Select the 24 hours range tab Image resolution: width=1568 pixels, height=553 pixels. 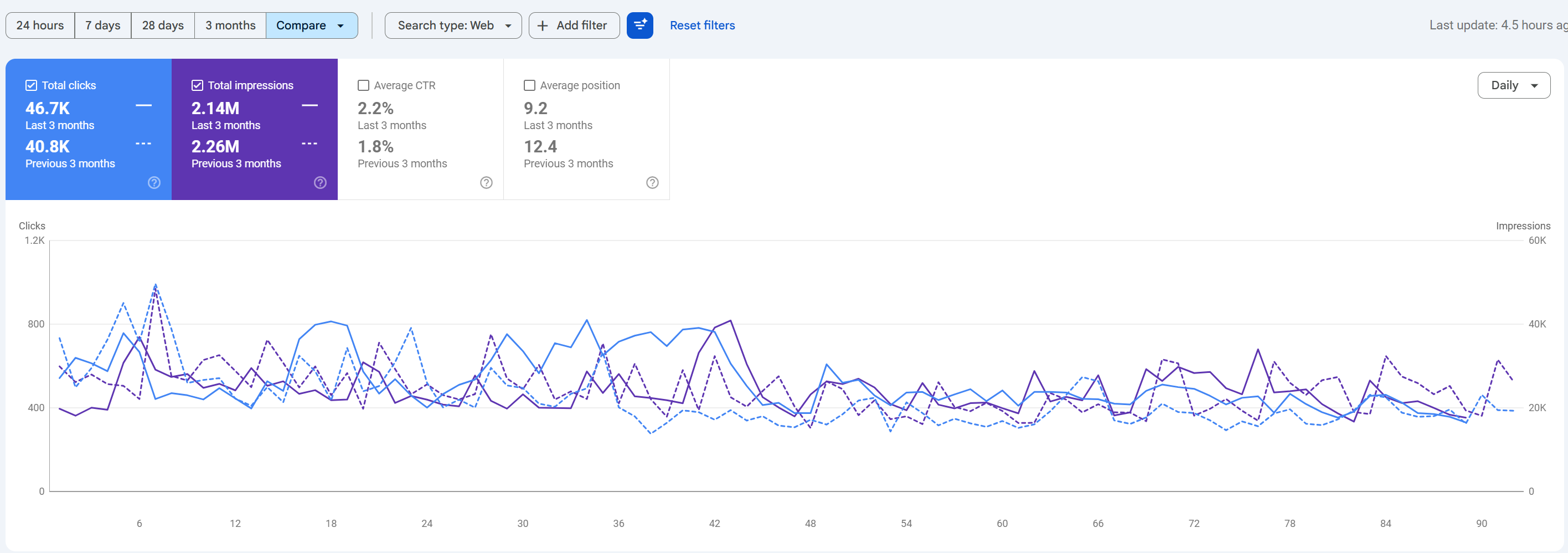click(x=40, y=25)
